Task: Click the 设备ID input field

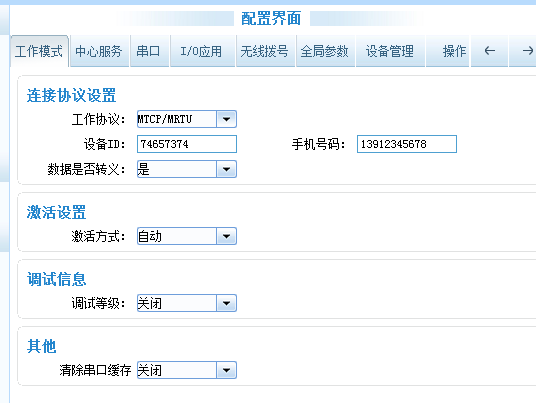Action: [x=187, y=144]
